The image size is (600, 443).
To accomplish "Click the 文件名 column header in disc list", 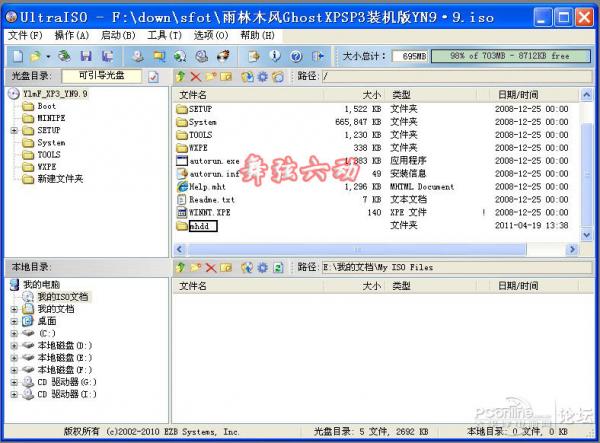I will [x=248, y=94].
